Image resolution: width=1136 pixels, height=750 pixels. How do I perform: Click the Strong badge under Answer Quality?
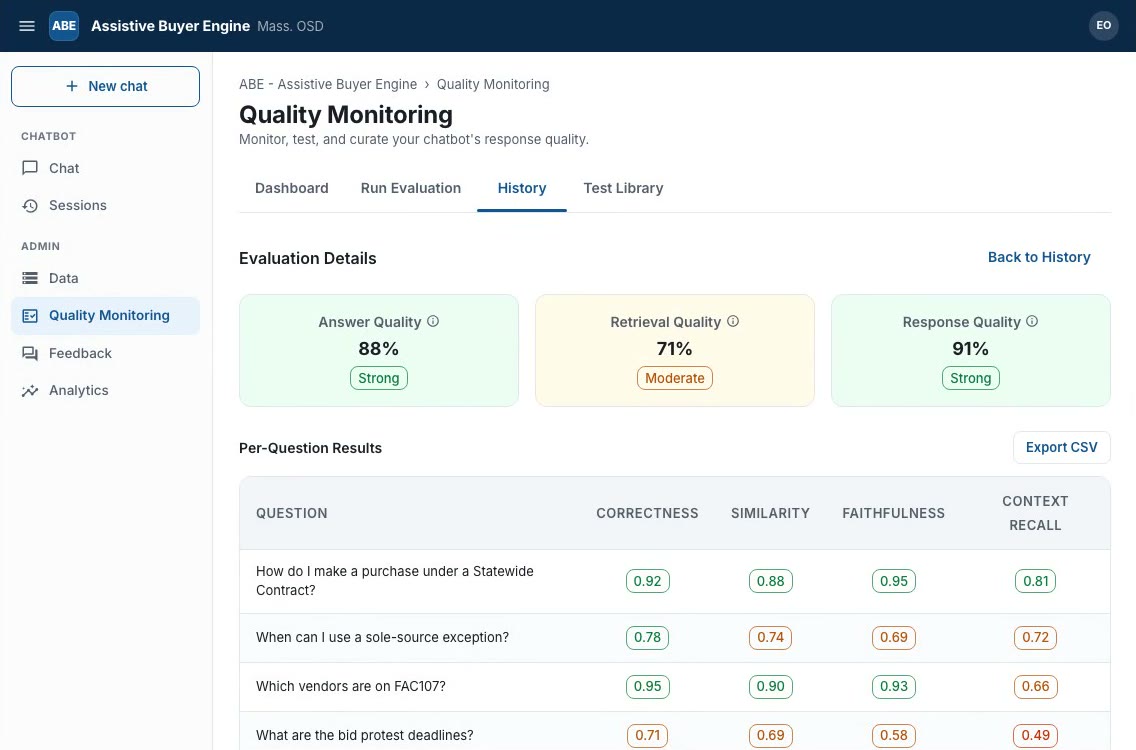point(379,378)
